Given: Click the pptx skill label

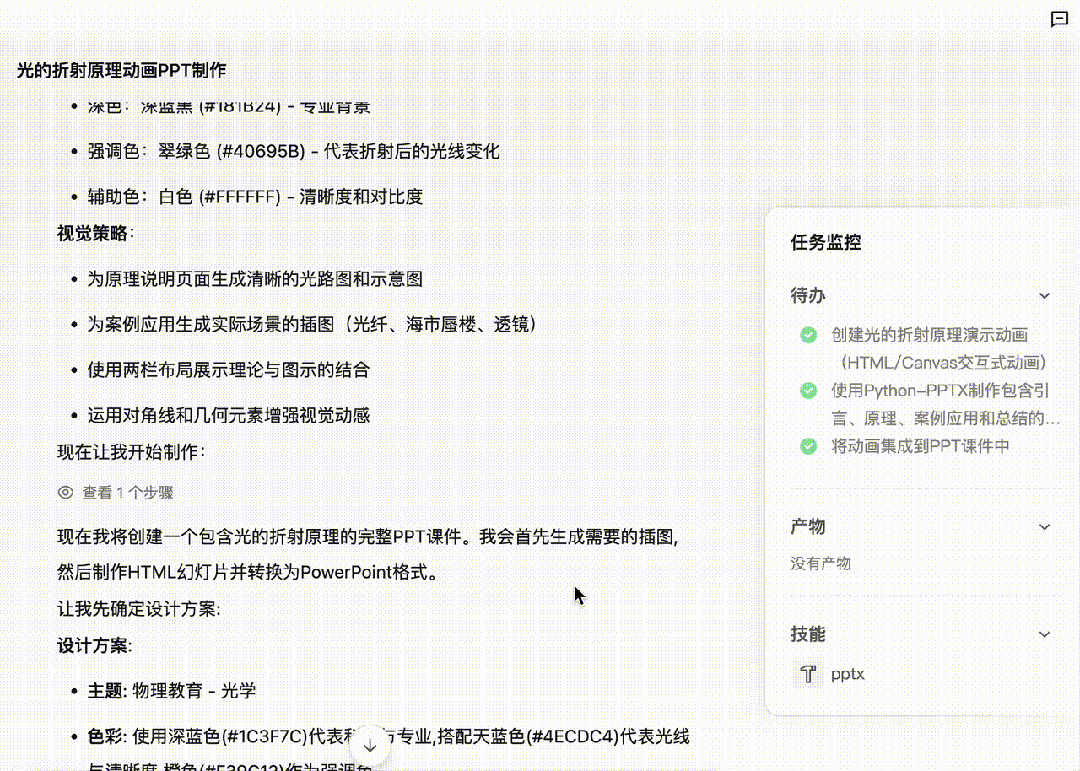Looking at the screenshot, I should 847,674.
